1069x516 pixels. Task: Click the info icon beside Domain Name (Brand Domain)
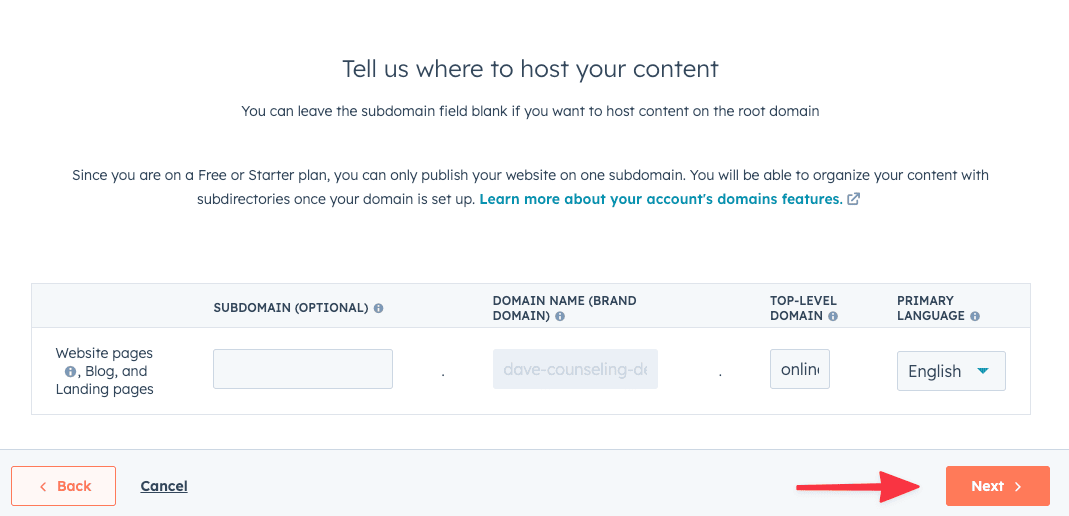pyautogui.click(x=560, y=316)
